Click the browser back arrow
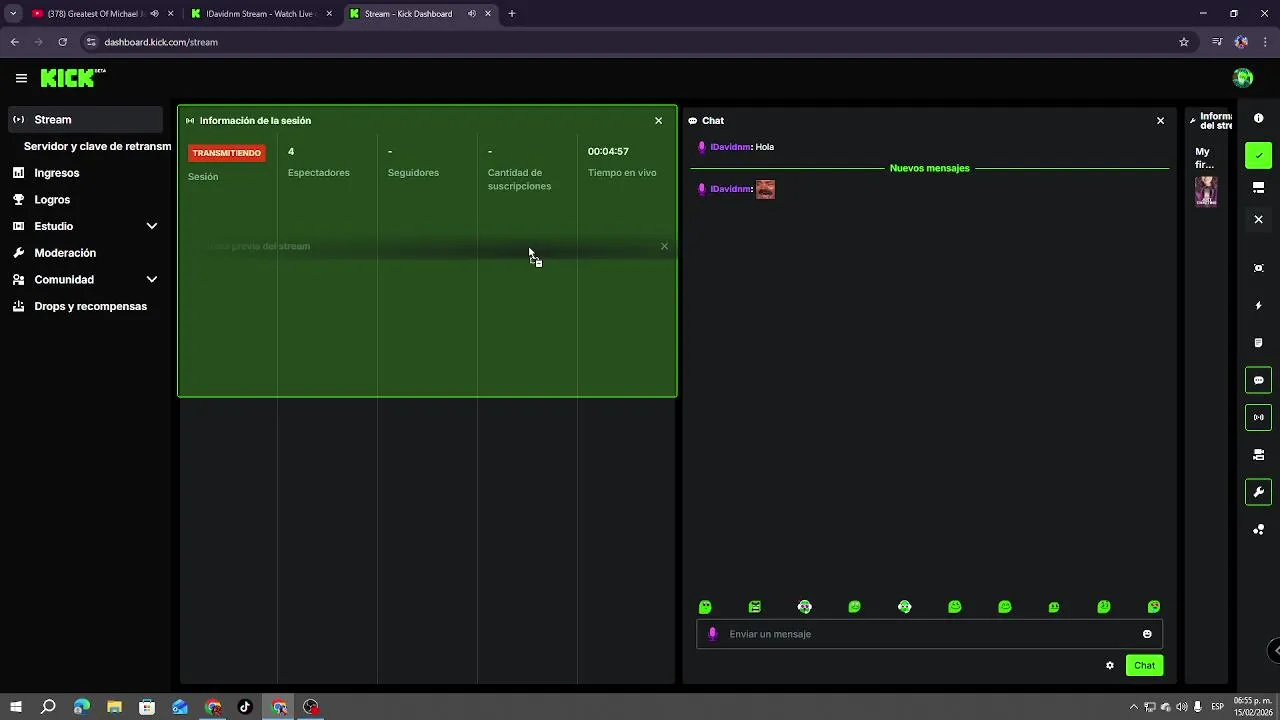The image size is (1280, 720). tap(15, 42)
